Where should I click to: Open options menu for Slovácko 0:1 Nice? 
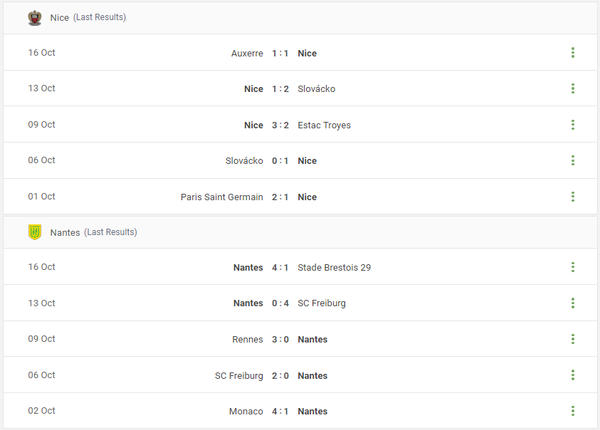[x=573, y=161]
